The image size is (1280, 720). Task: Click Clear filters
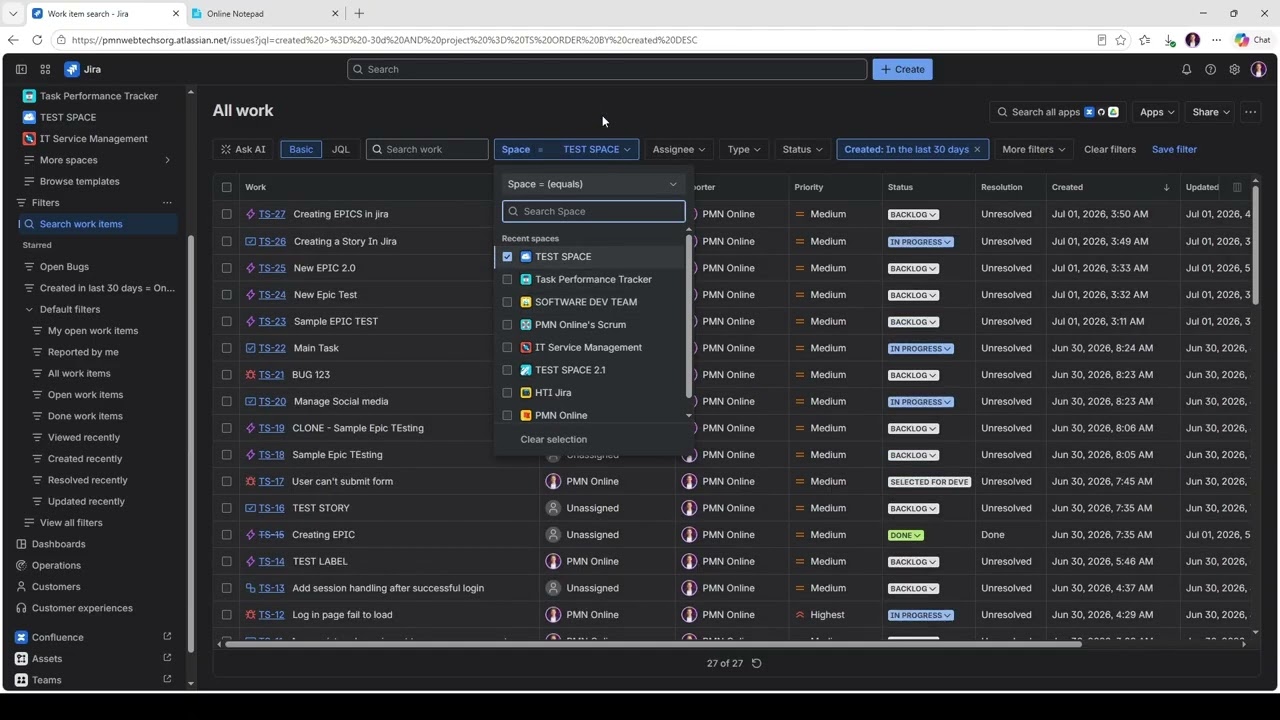coord(1110,149)
